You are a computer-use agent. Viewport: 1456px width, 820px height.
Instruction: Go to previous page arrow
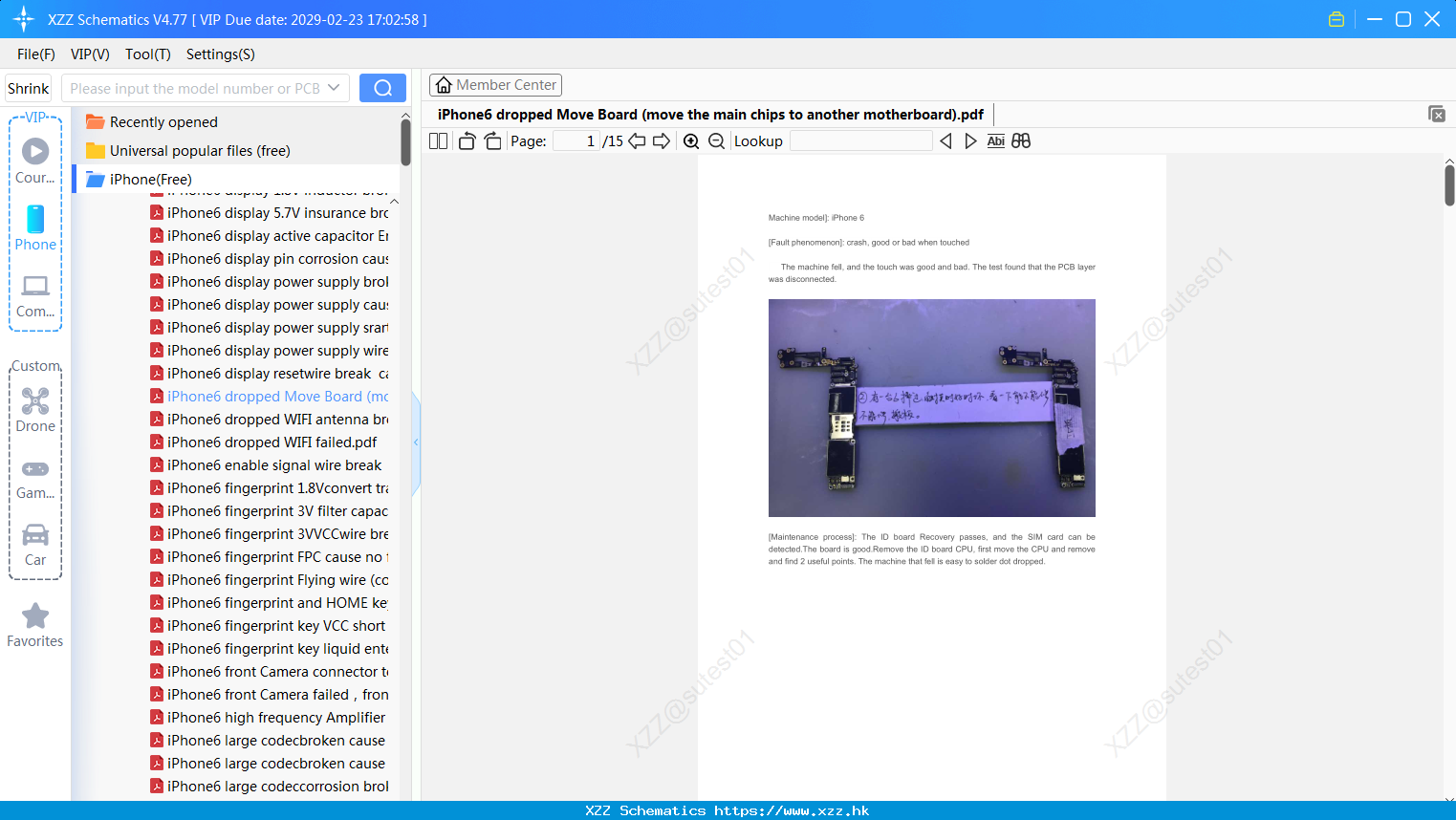pyautogui.click(x=637, y=140)
